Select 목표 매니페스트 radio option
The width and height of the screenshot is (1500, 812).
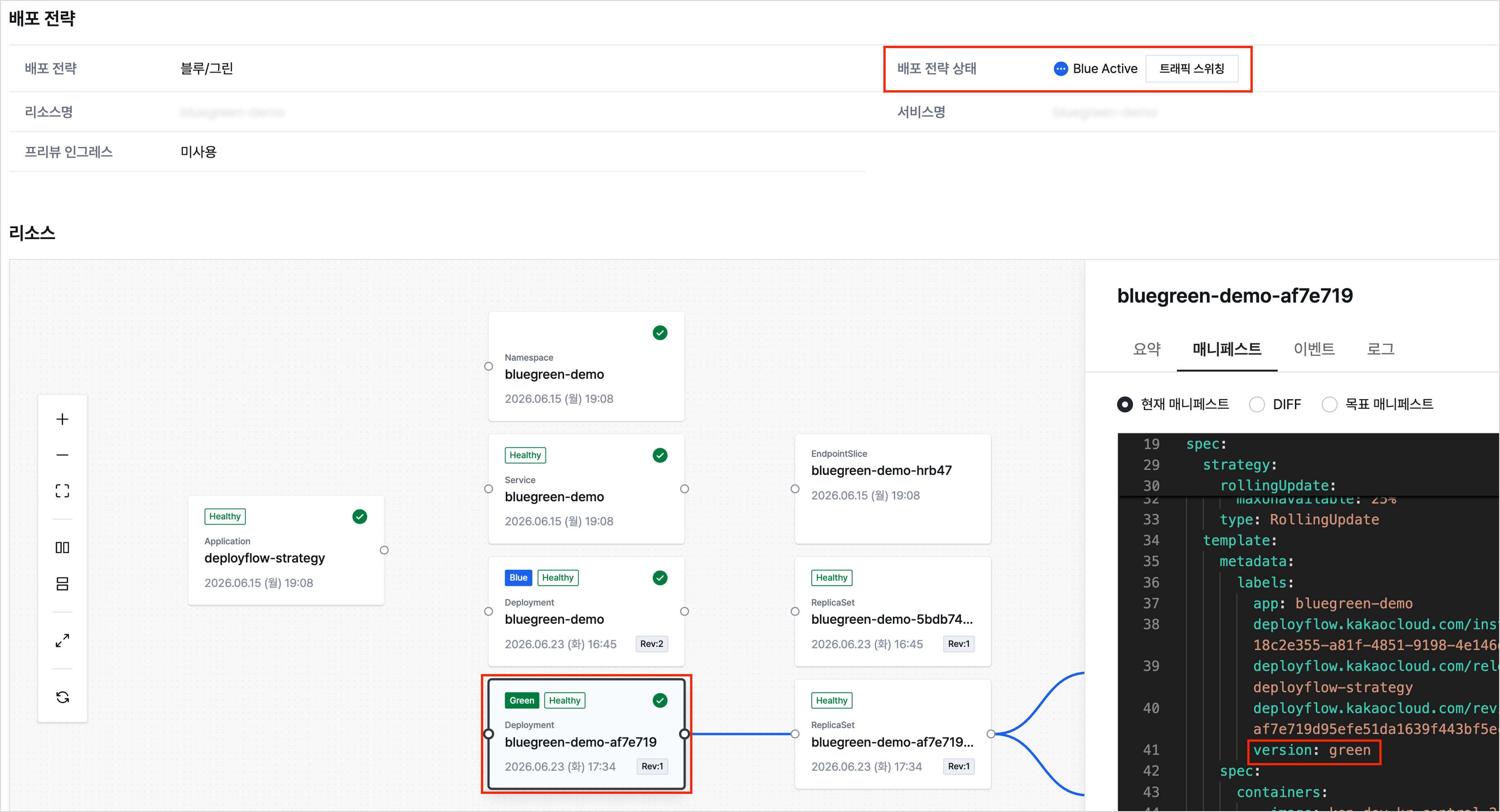[1329, 404]
